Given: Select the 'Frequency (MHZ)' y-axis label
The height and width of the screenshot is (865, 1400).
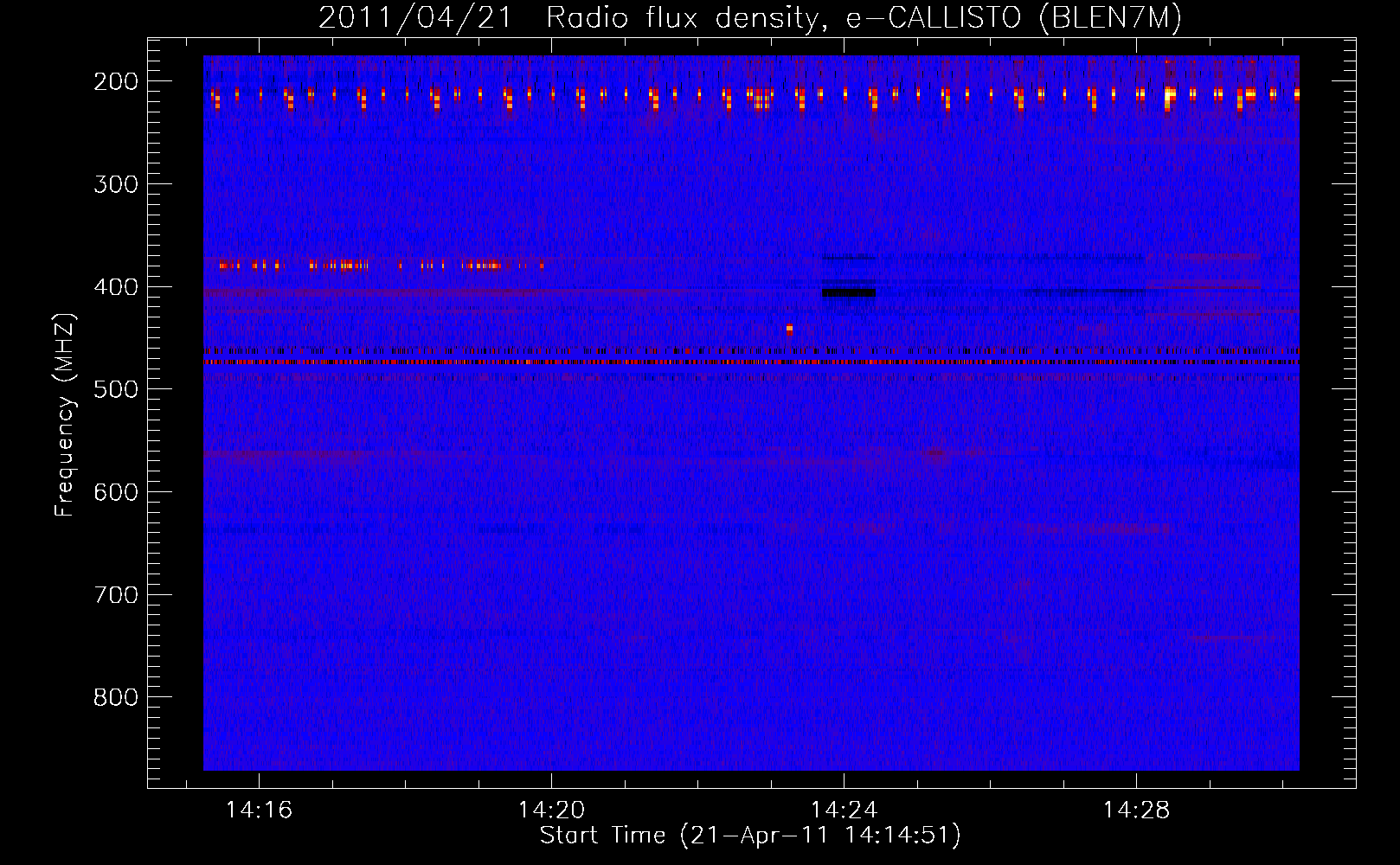Looking at the screenshot, I should tap(65, 414).
